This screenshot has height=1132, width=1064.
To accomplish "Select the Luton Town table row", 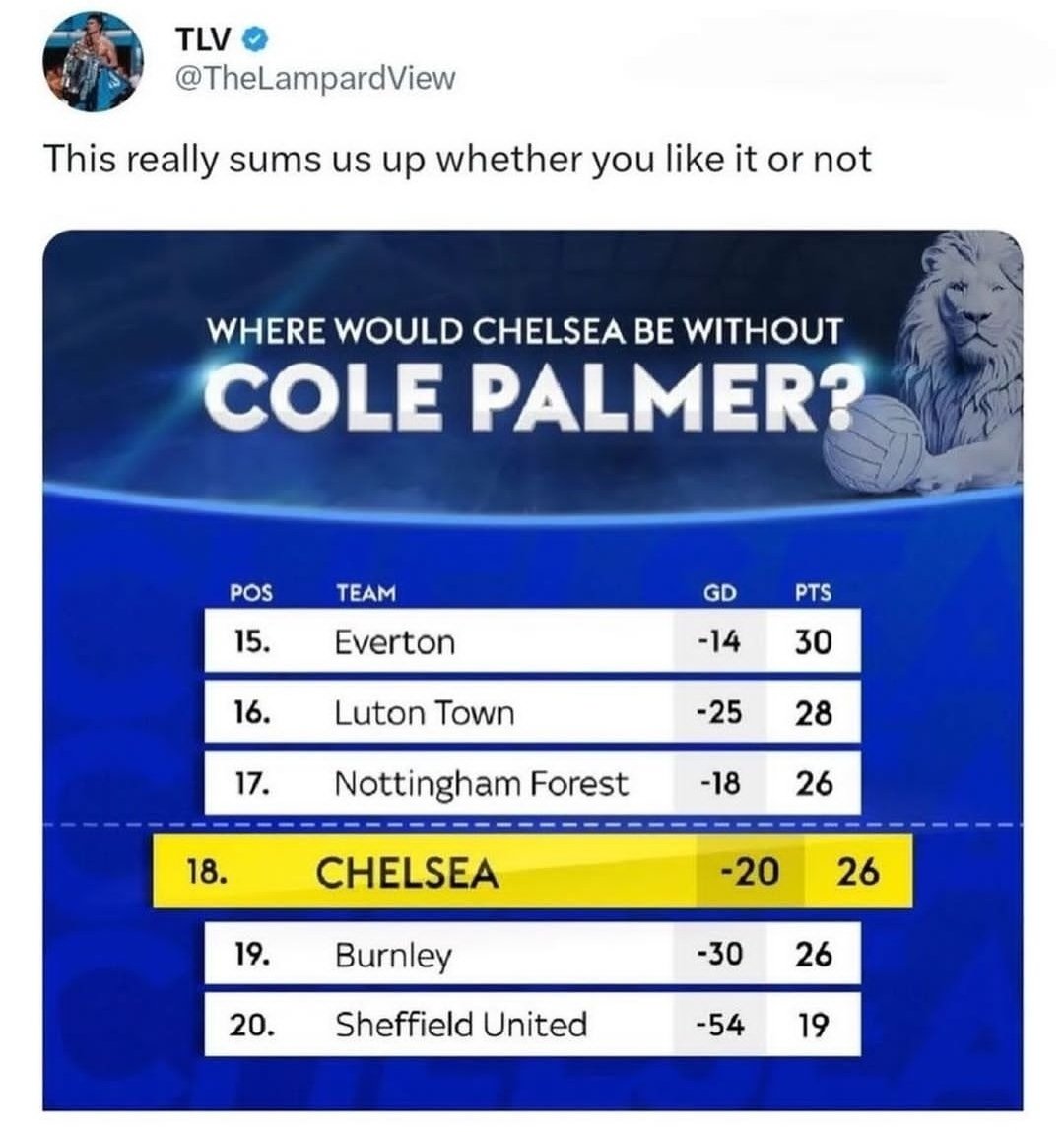I will (533, 712).
